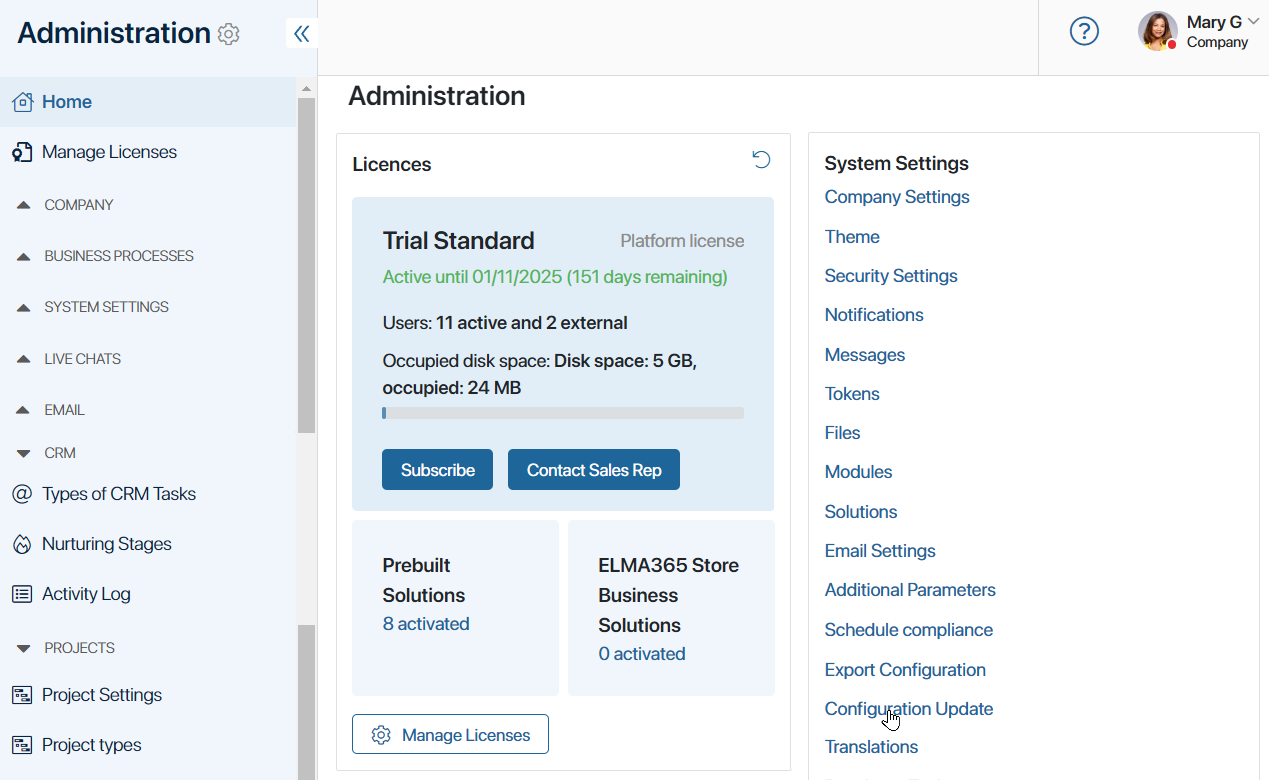
Task: Click the gear icon beside Administration title
Action: point(229,34)
